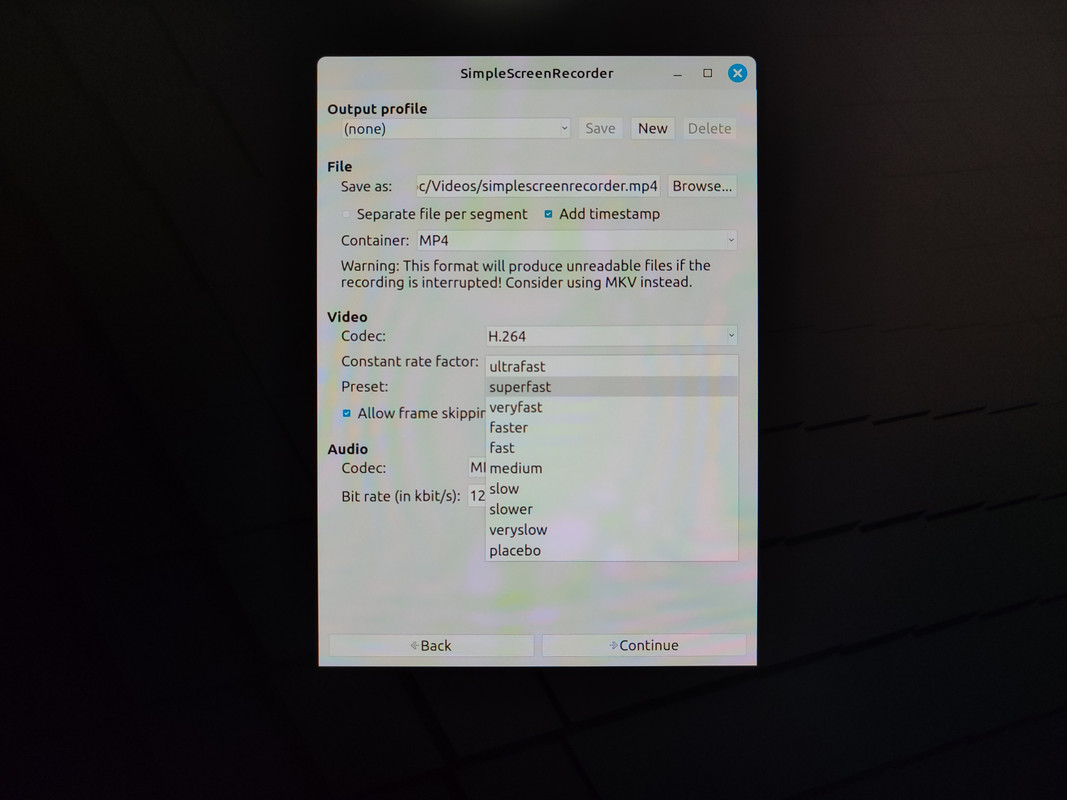Open the video Codec H.264 dropdown

(x=611, y=336)
